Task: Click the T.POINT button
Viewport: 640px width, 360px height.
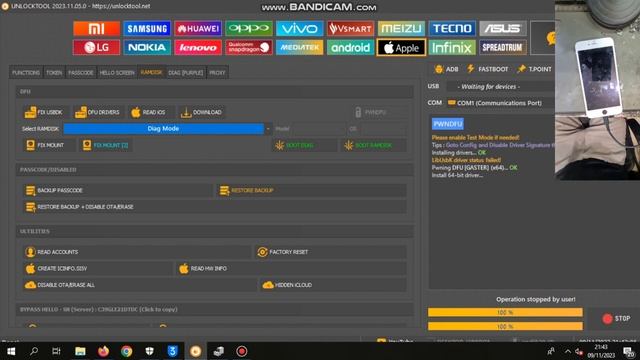Action: (x=534, y=69)
